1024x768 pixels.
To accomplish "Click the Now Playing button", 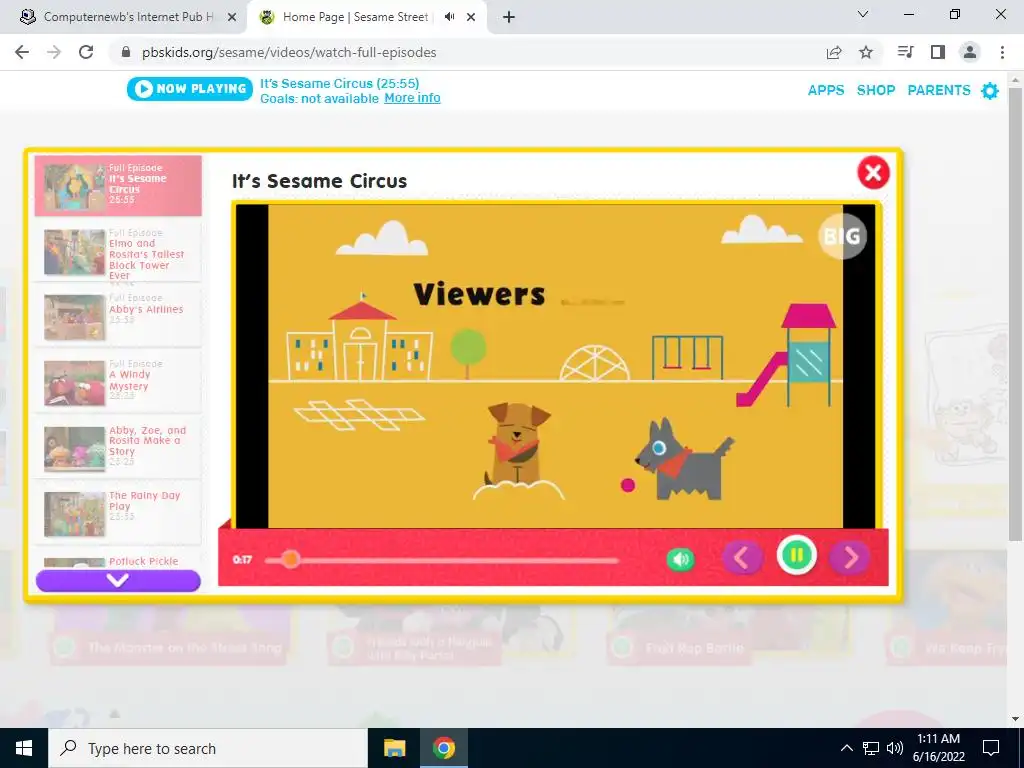I will coord(190,89).
